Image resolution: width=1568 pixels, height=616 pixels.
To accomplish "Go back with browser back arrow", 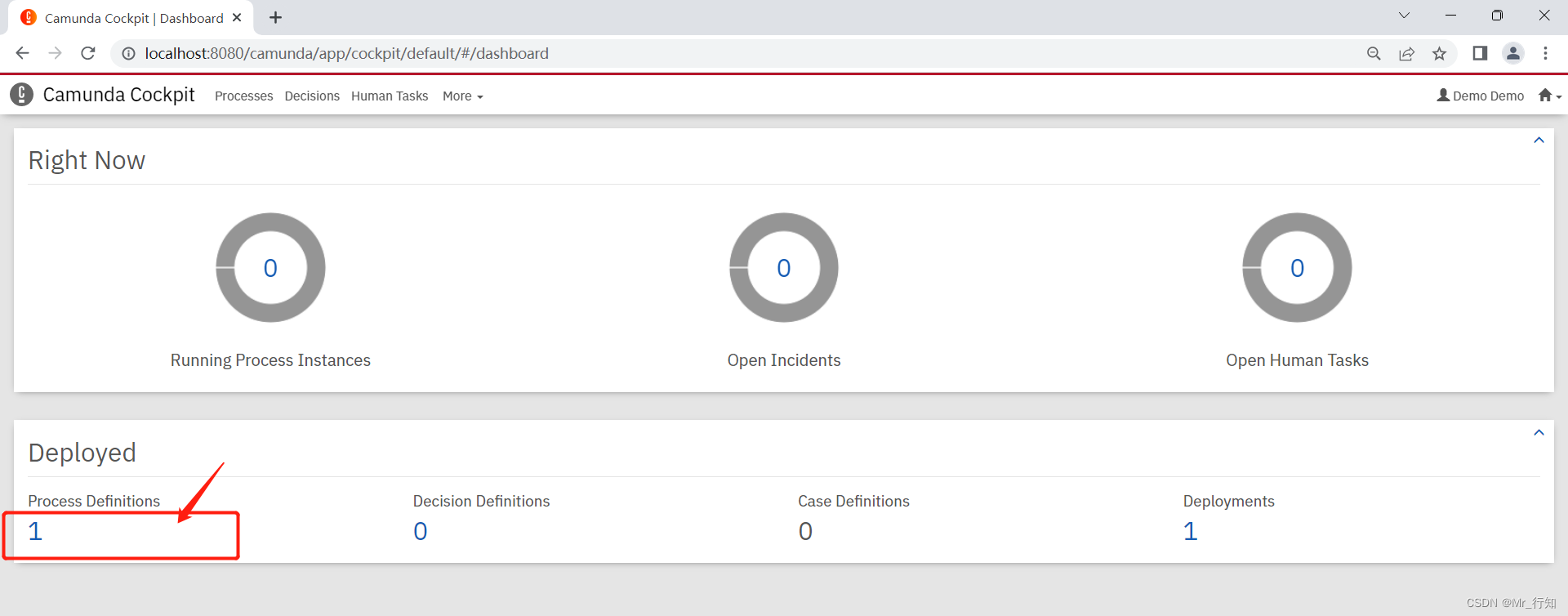I will coord(22,53).
